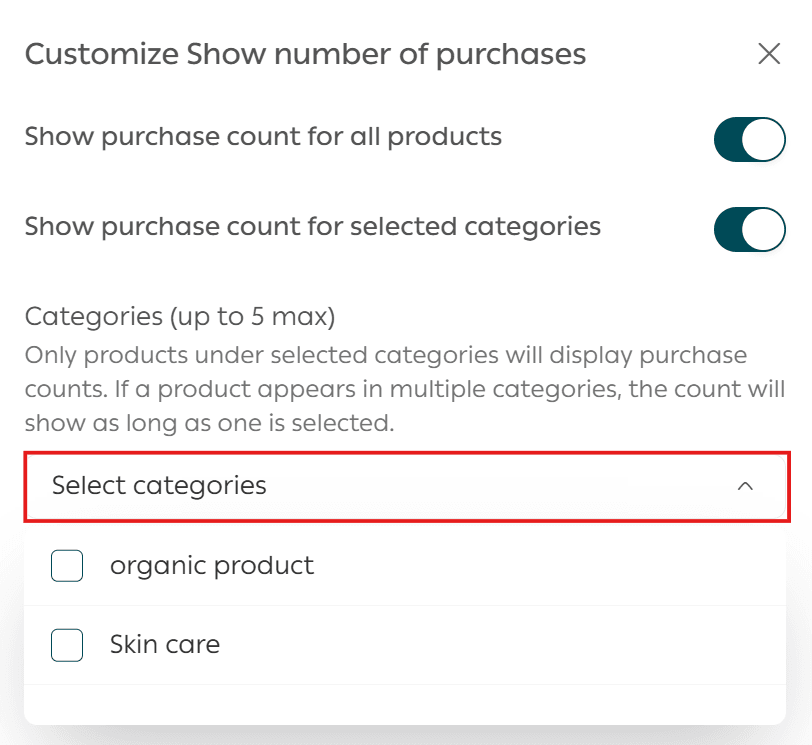Disable purchase count for selected categories switch
Viewport: 812px width, 745px height.
749,229
